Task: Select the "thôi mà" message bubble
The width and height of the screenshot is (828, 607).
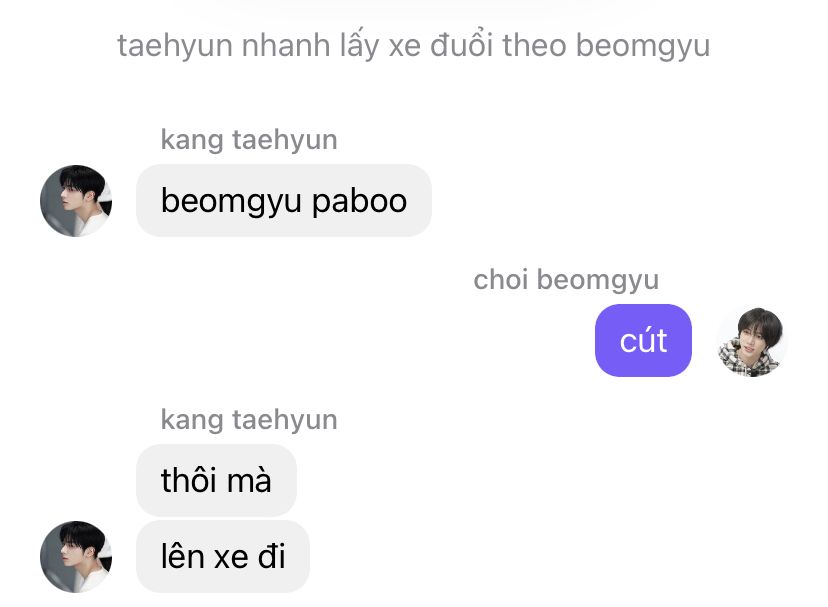Action: coord(217,480)
